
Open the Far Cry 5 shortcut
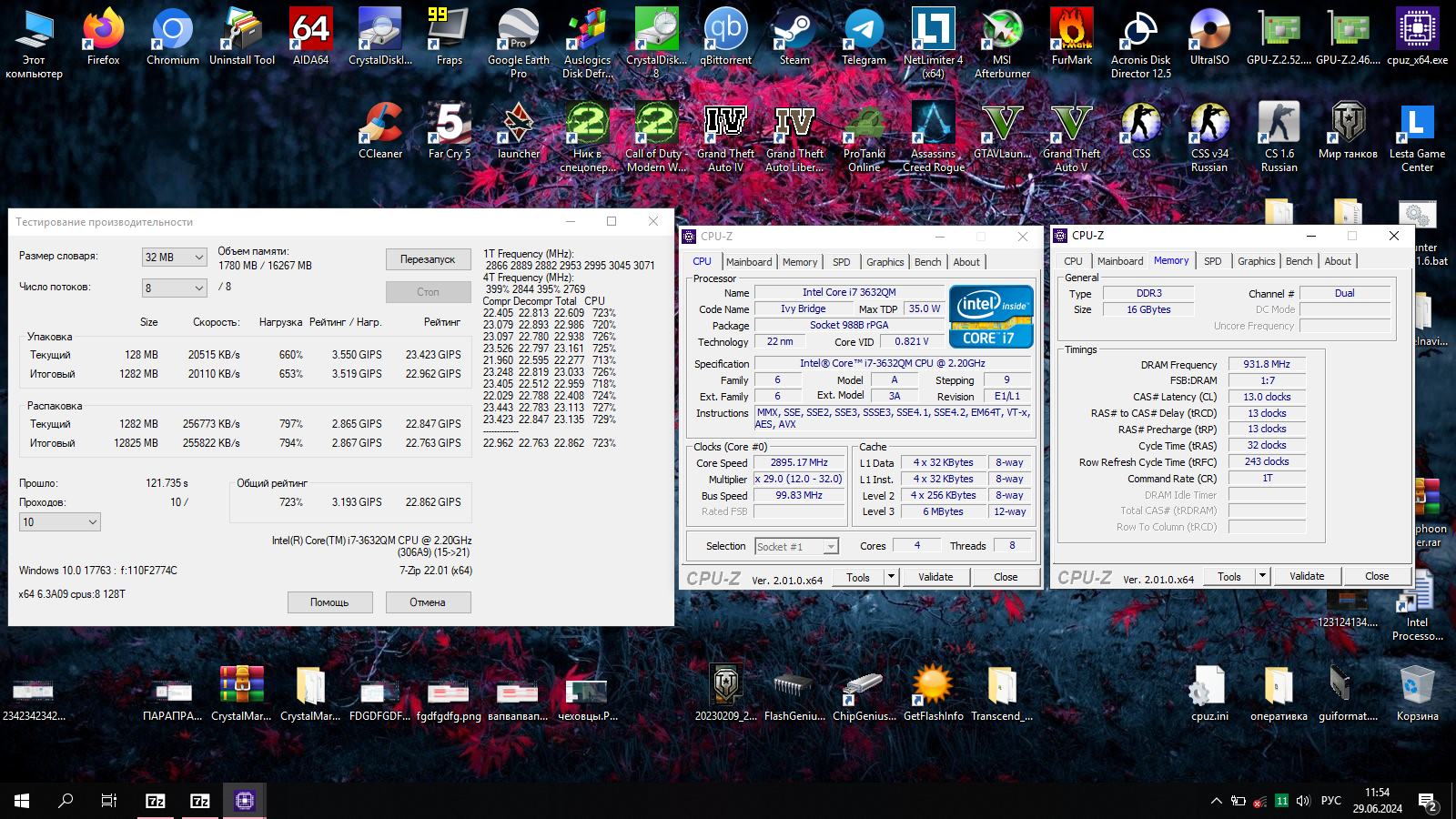coord(449,130)
